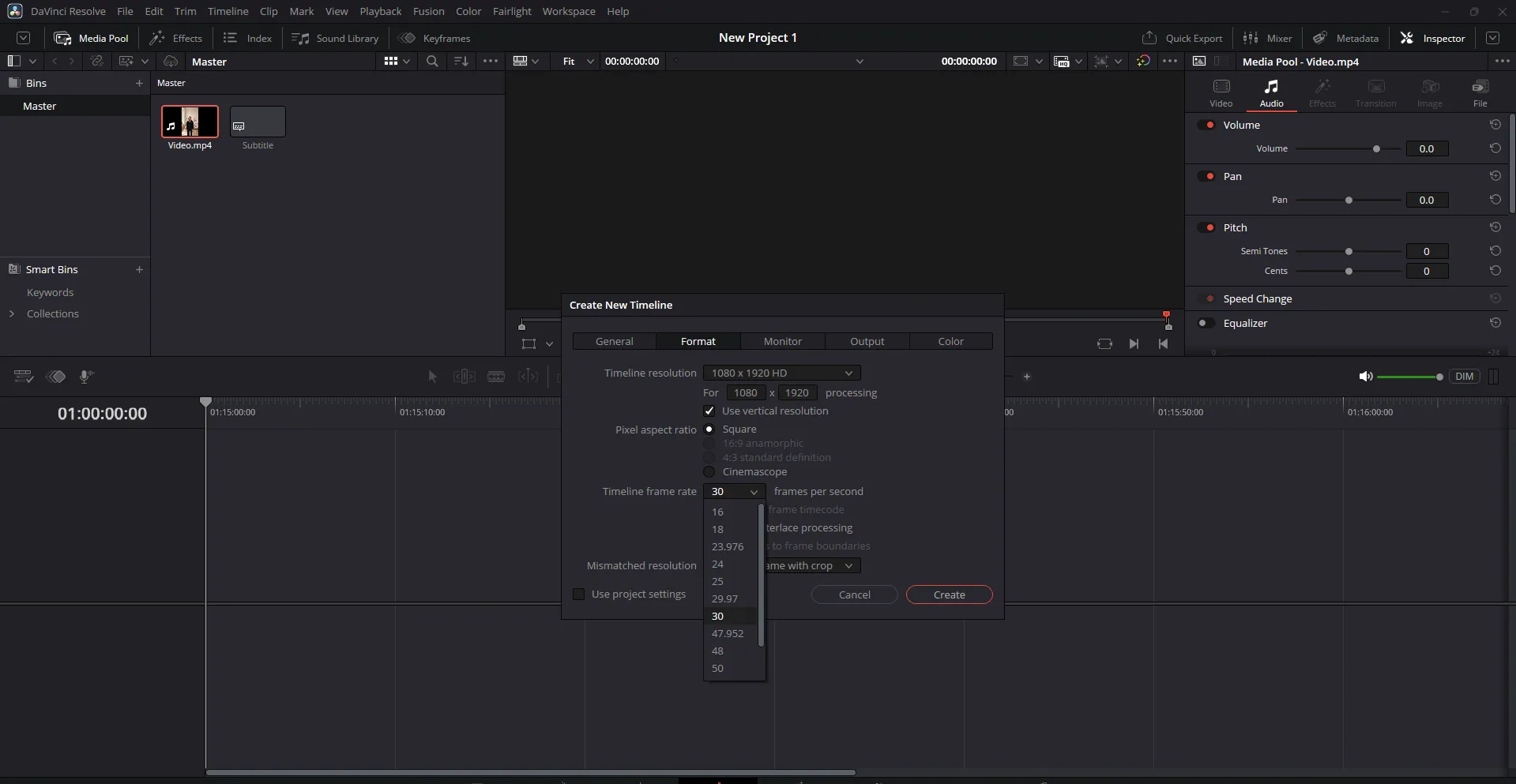
Task: Toggle the Pitch enable switch
Action: pyautogui.click(x=1206, y=227)
